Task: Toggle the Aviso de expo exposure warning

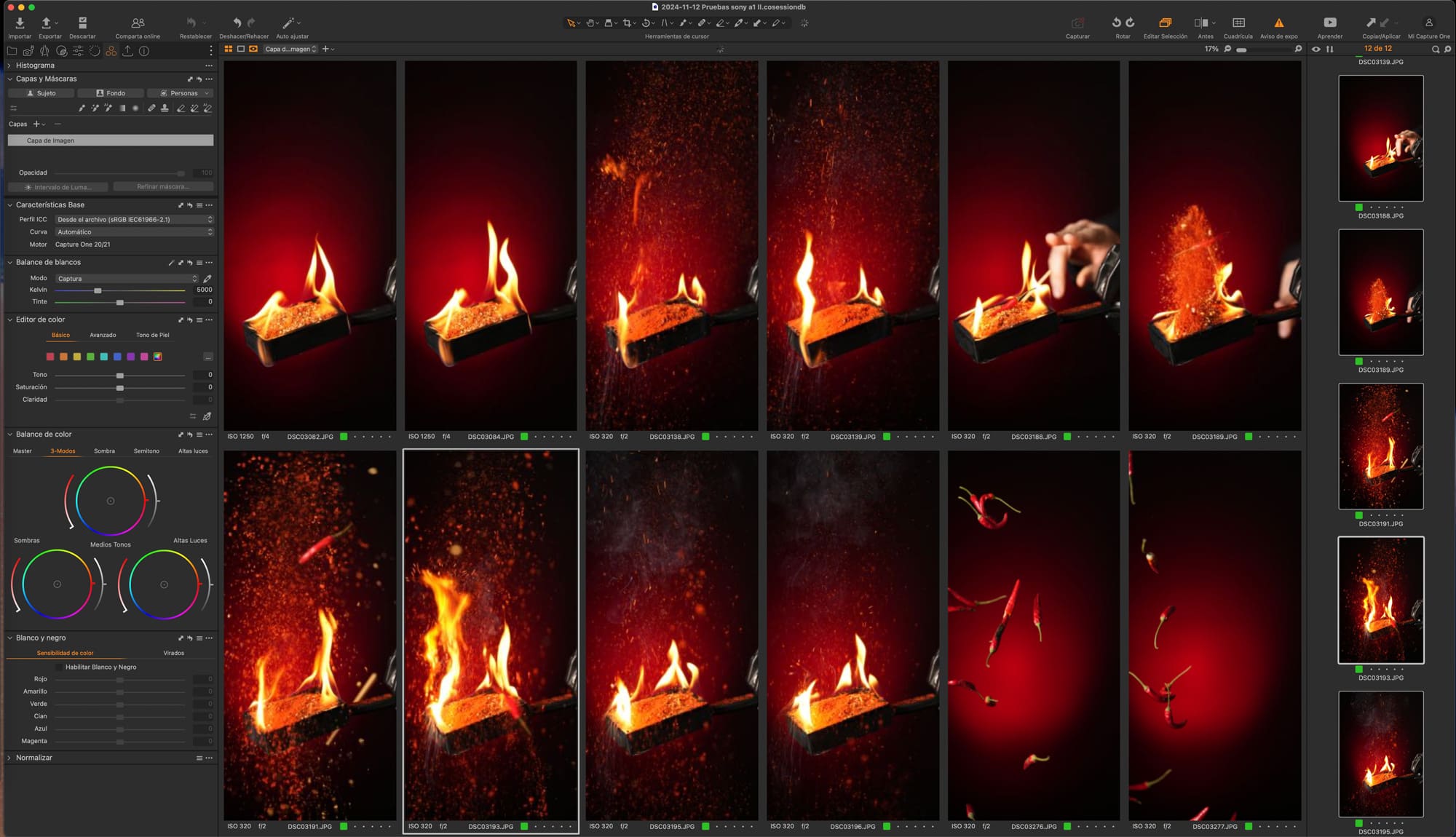Action: click(1279, 23)
